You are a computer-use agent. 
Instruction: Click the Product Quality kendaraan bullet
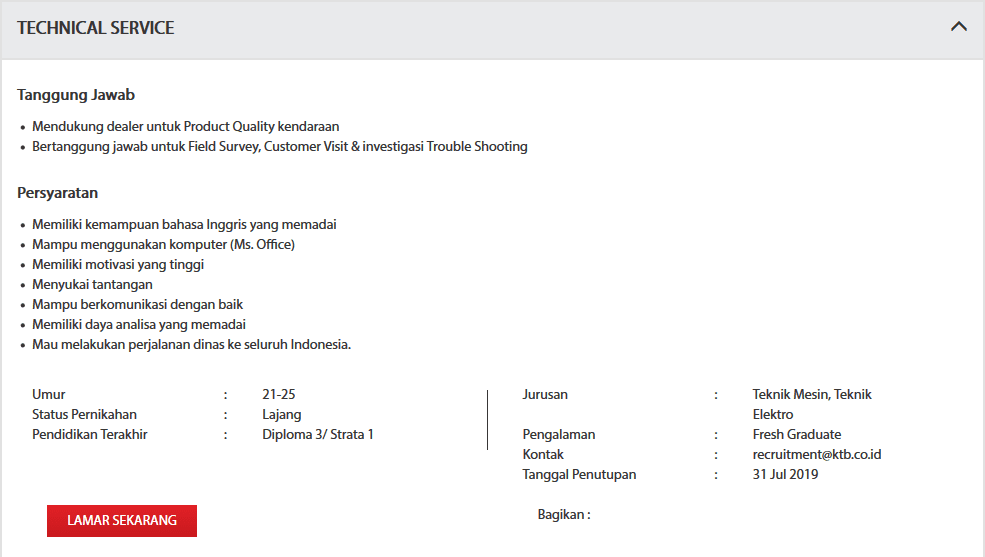tap(185, 127)
